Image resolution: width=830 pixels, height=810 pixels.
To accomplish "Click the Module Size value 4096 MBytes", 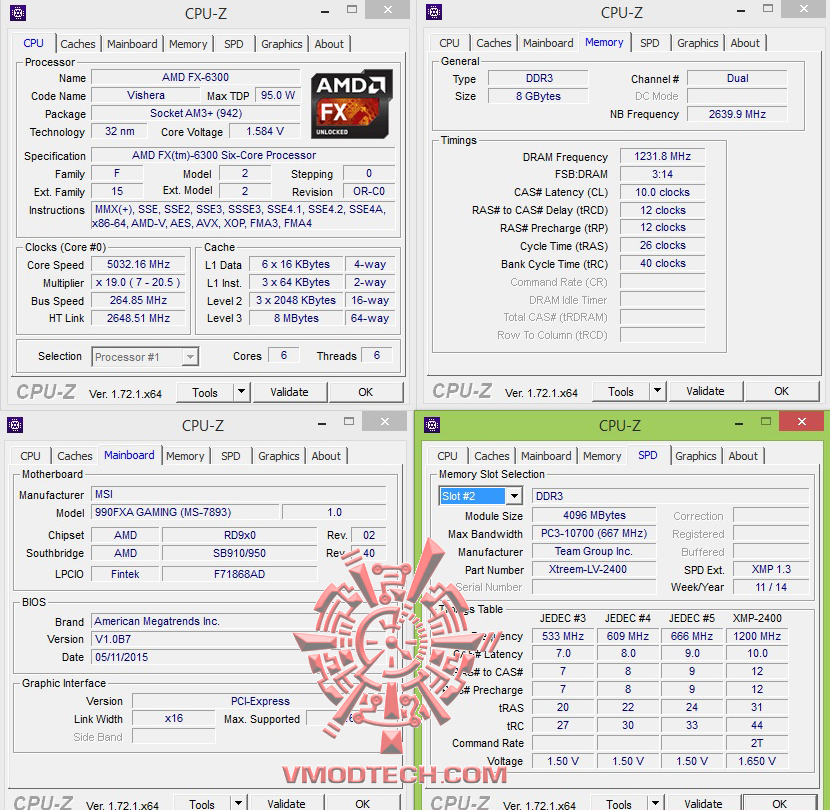I will [593, 515].
